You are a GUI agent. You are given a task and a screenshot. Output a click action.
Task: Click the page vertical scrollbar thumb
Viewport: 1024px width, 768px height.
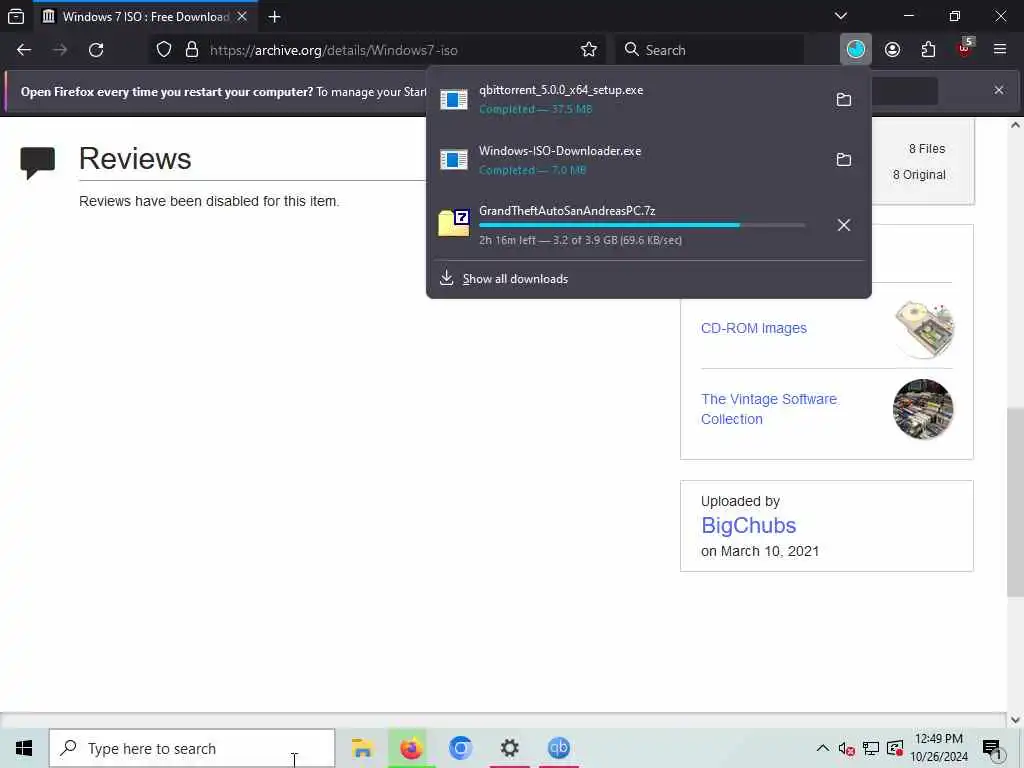click(1015, 502)
